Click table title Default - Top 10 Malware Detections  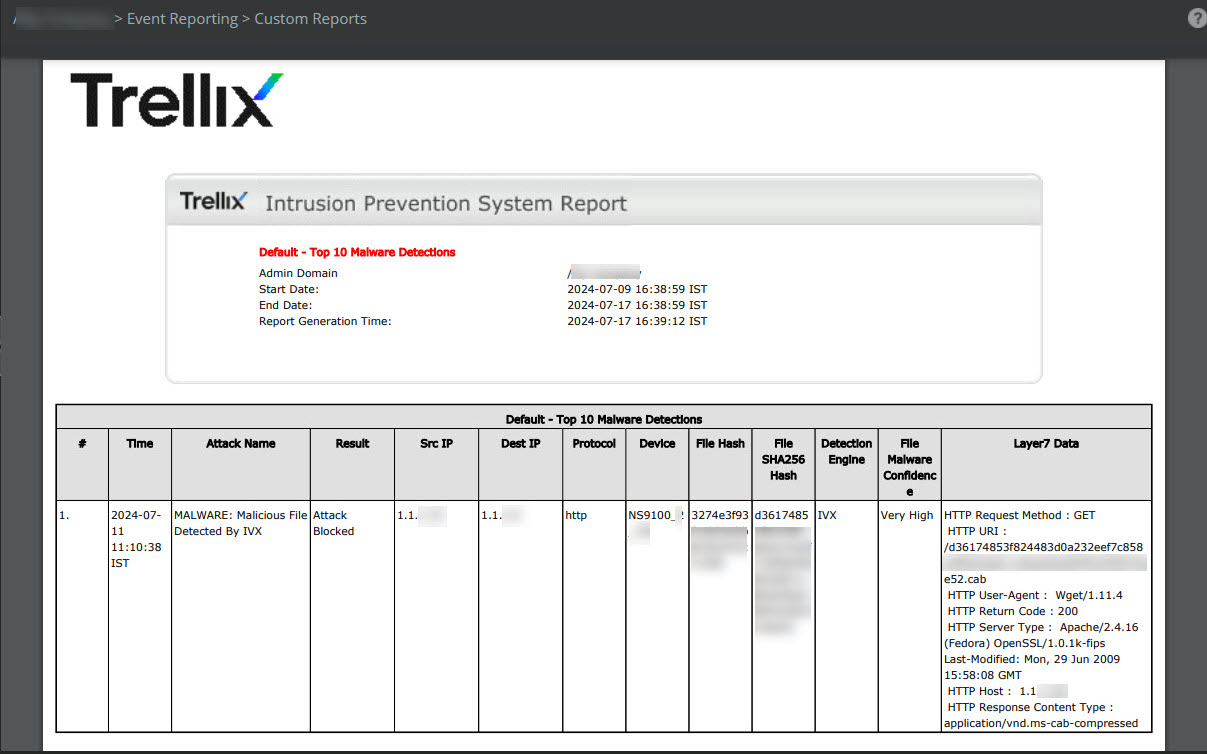point(604,419)
